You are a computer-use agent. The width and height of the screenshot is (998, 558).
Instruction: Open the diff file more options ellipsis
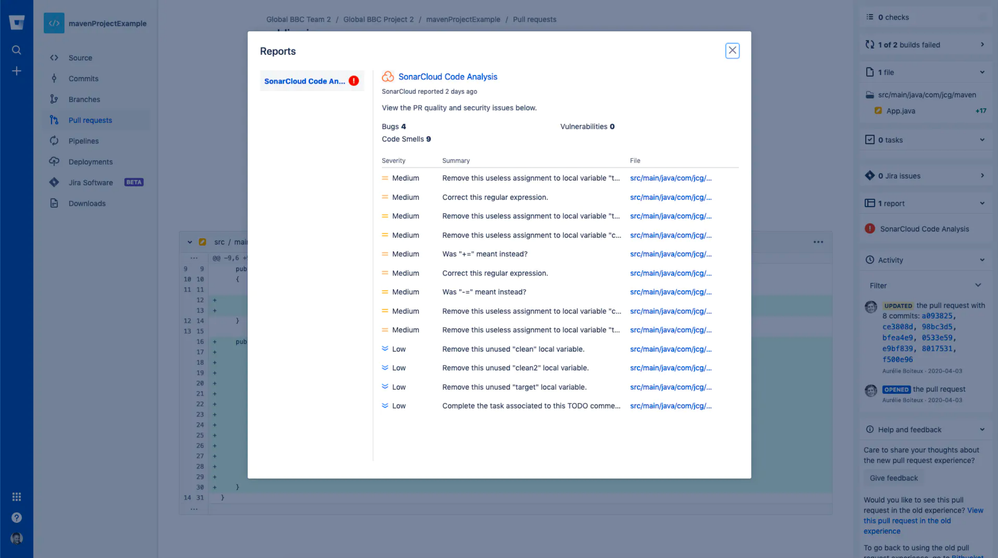click(818, 242)
